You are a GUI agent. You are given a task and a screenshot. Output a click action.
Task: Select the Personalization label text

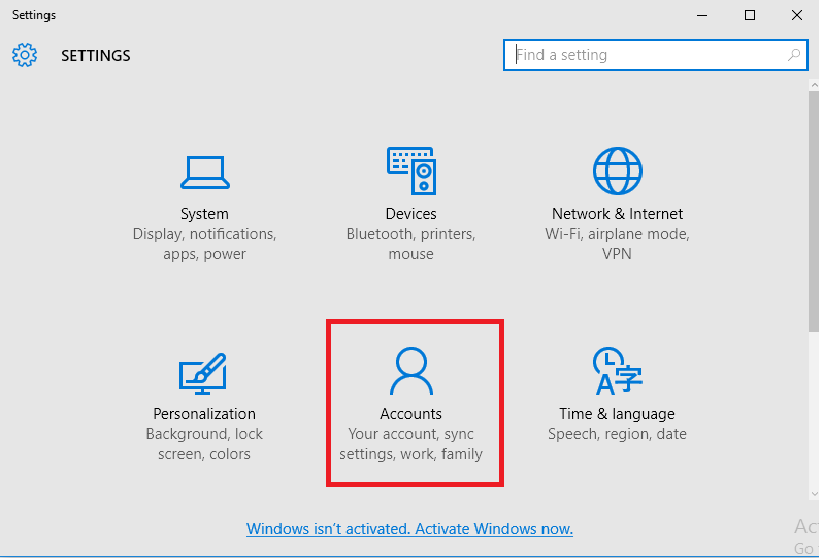[204, 414]
